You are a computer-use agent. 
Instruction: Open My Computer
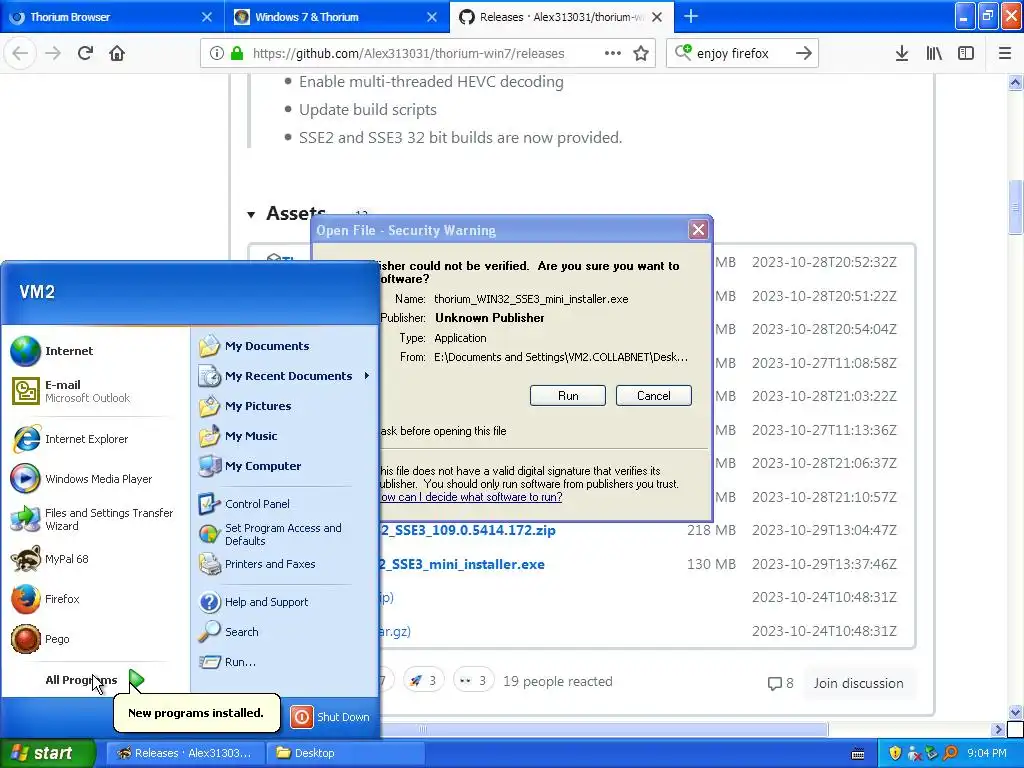click(285, 466)
